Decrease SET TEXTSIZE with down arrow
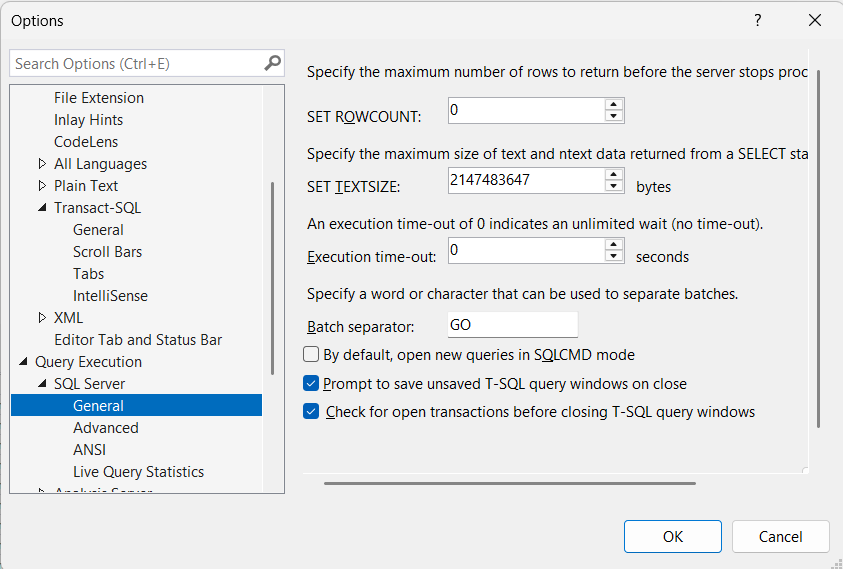The image size is (843, 569). 613,186
